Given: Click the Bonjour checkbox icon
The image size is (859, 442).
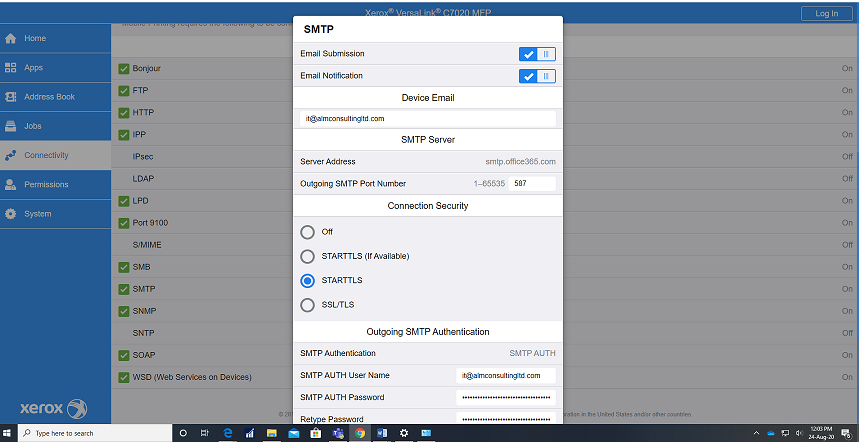Looking at the screenshot, I should 124,69.
